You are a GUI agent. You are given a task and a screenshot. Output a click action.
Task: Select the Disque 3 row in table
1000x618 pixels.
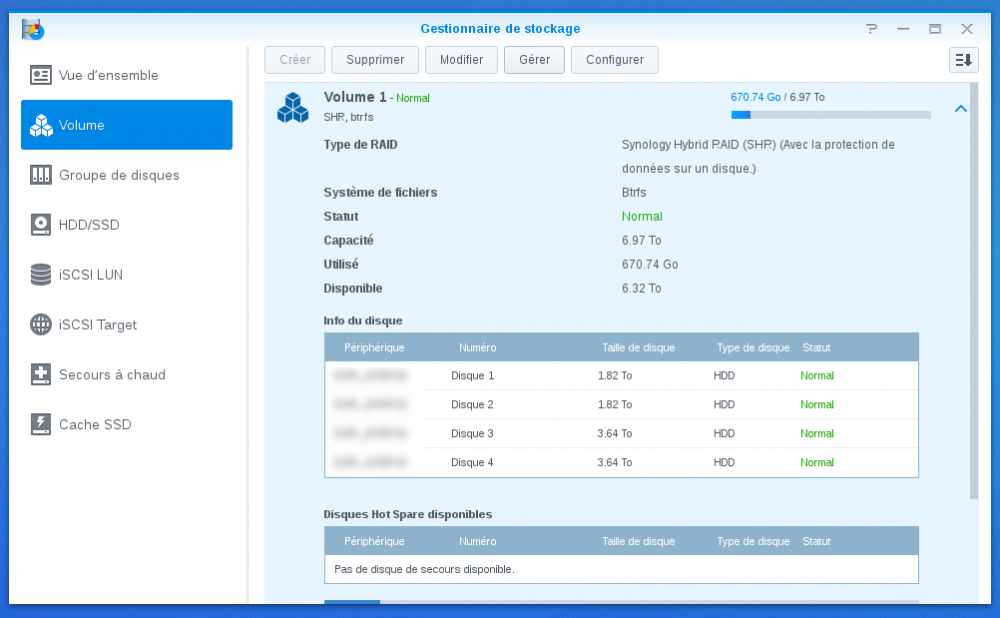(x=620, y=434)
